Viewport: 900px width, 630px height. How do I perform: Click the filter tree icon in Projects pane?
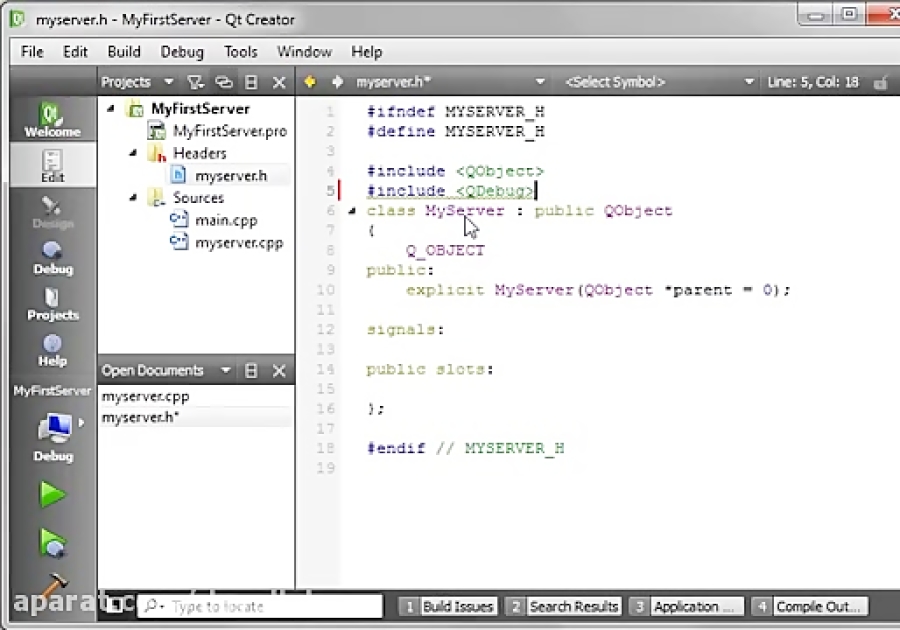point(195,82)
